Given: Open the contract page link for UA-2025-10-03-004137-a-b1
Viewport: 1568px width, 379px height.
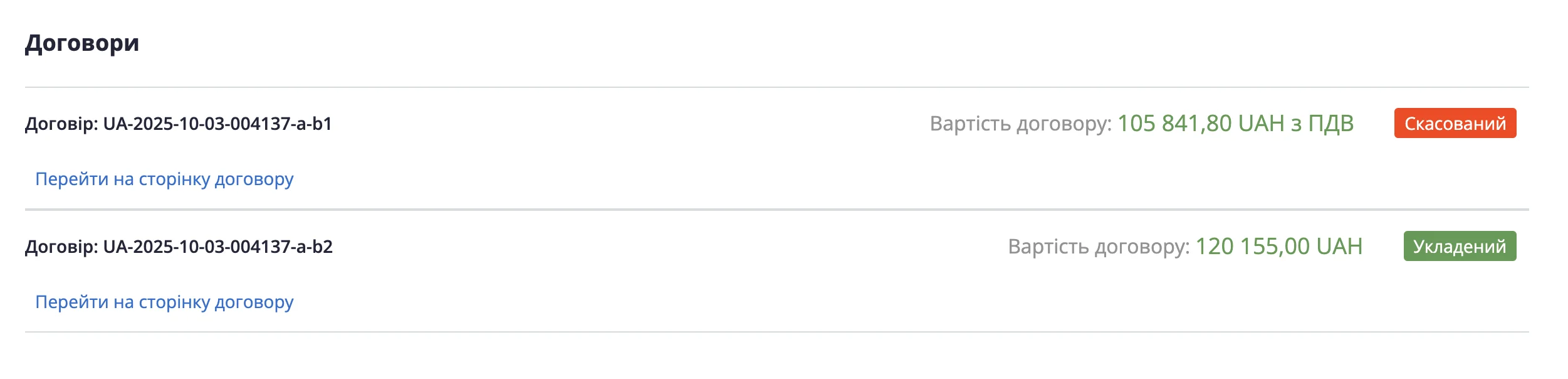Looking at the screenshot, I should [164, 179].
